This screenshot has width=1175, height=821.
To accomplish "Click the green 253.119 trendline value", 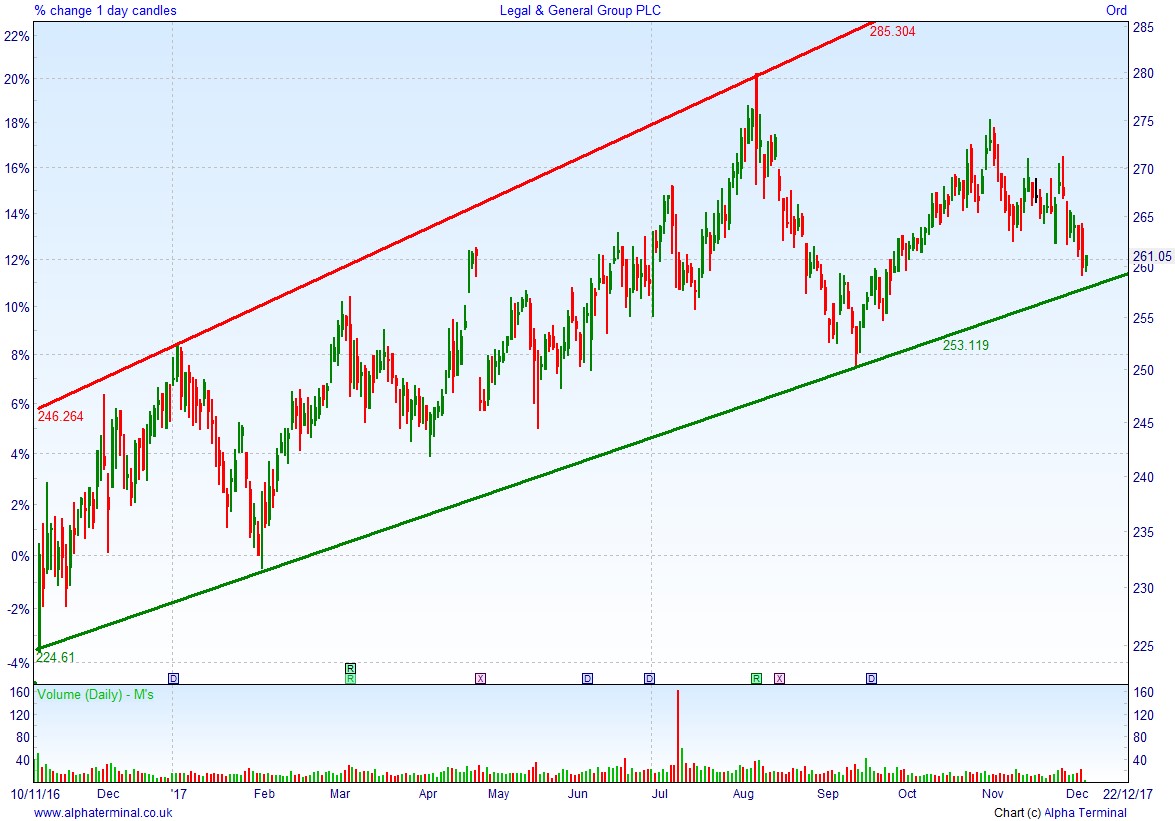I will (966, 345).
